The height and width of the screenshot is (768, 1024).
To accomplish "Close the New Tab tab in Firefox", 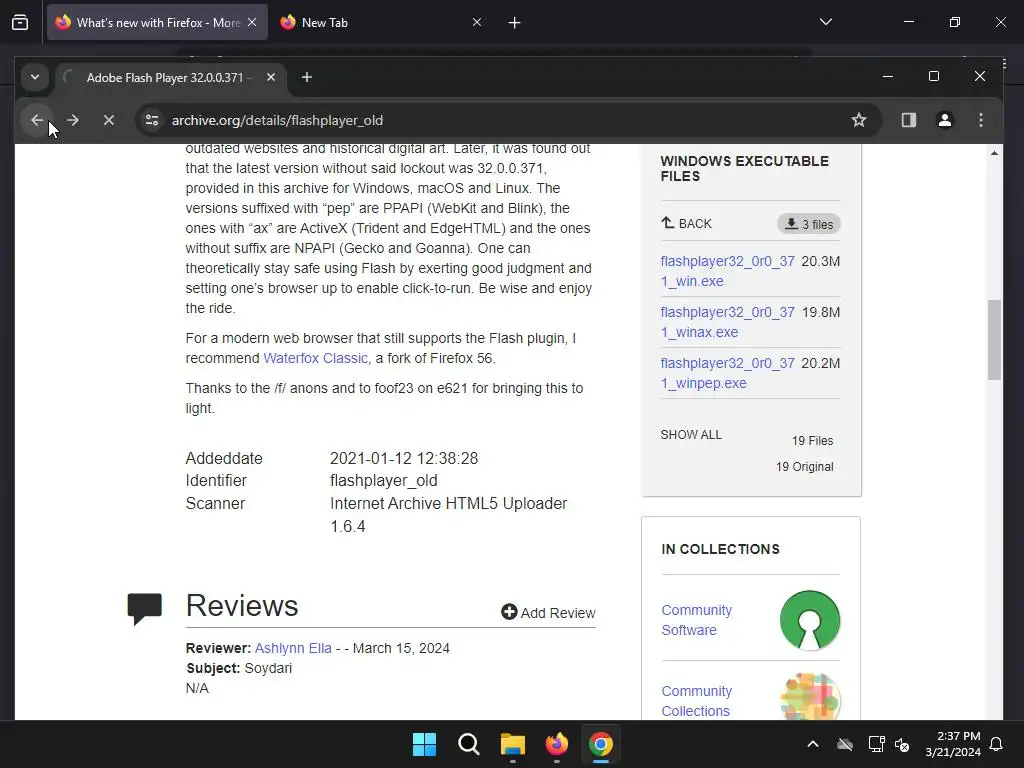I will click(x=477, y=22).
